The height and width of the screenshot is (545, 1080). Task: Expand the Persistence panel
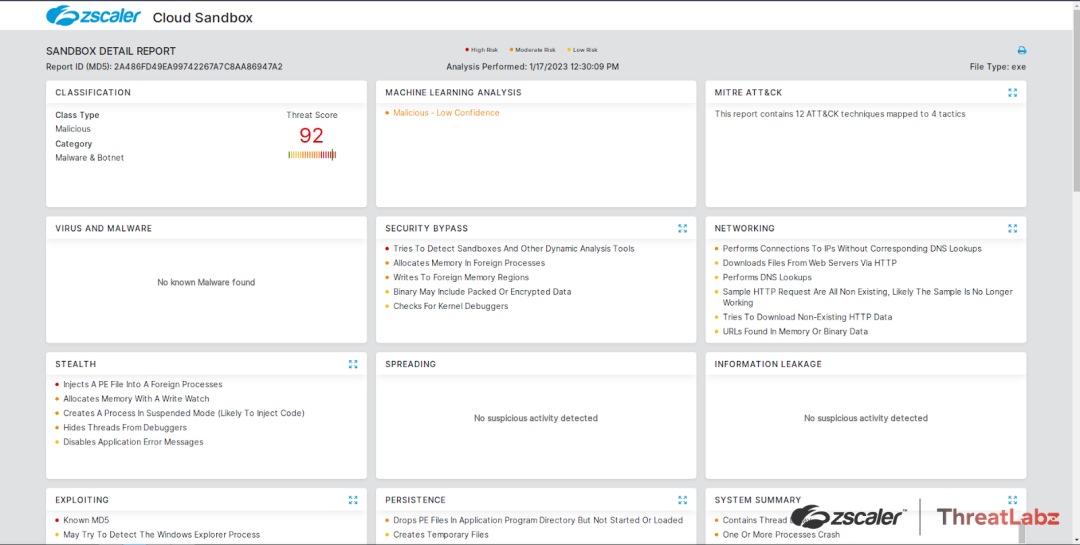682,500
